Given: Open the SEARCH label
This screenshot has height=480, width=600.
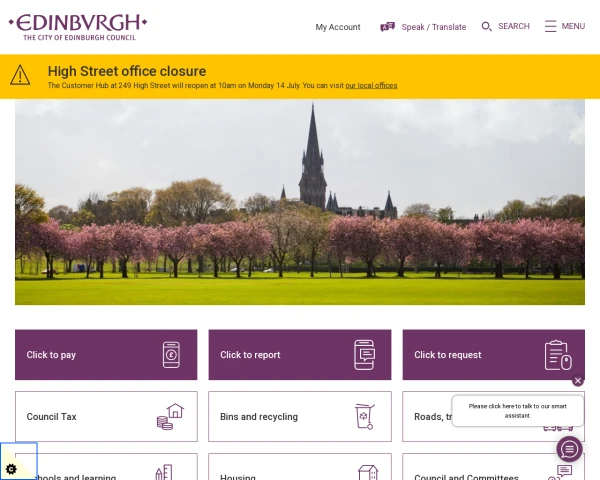Looking at the screenshot, I should coord(514,26).
